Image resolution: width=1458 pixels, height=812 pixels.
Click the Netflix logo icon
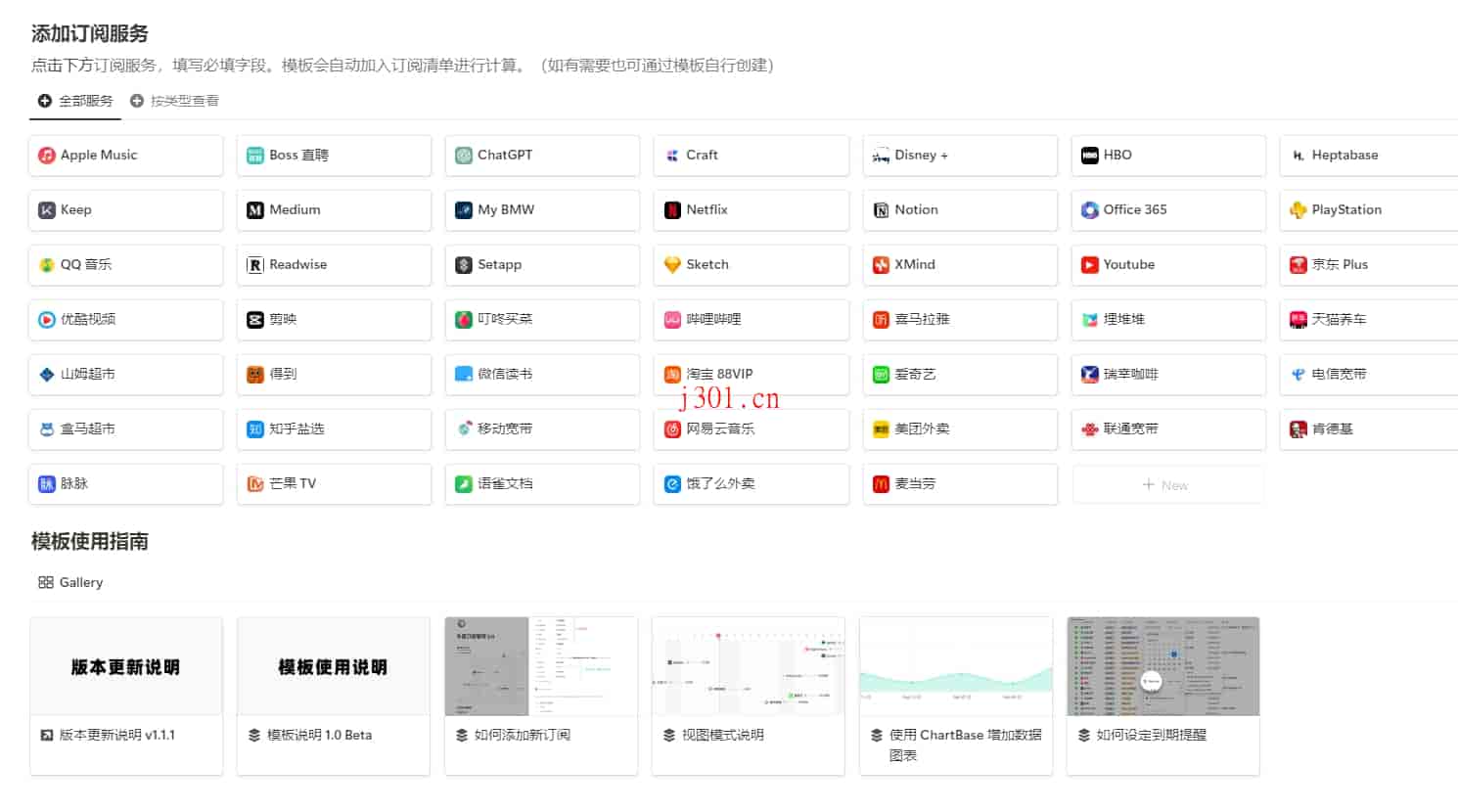pyautogui.click(x=672, y=210)
